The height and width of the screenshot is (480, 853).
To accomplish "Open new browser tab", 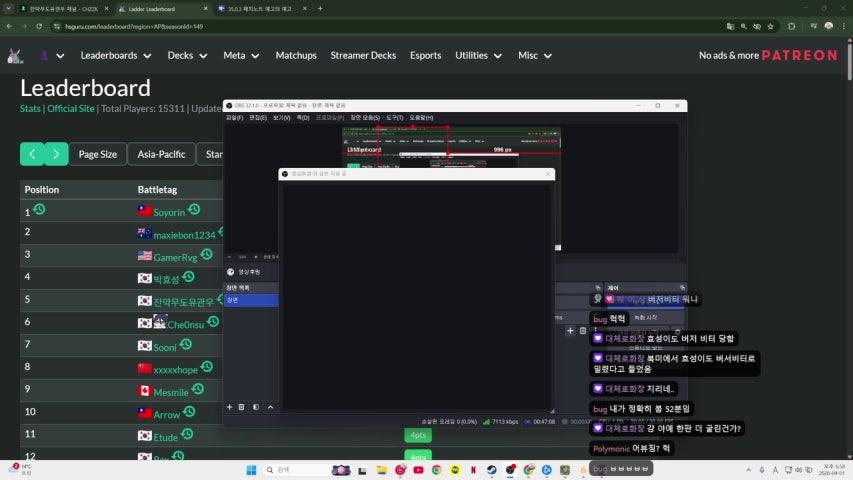I will [320, 9].
